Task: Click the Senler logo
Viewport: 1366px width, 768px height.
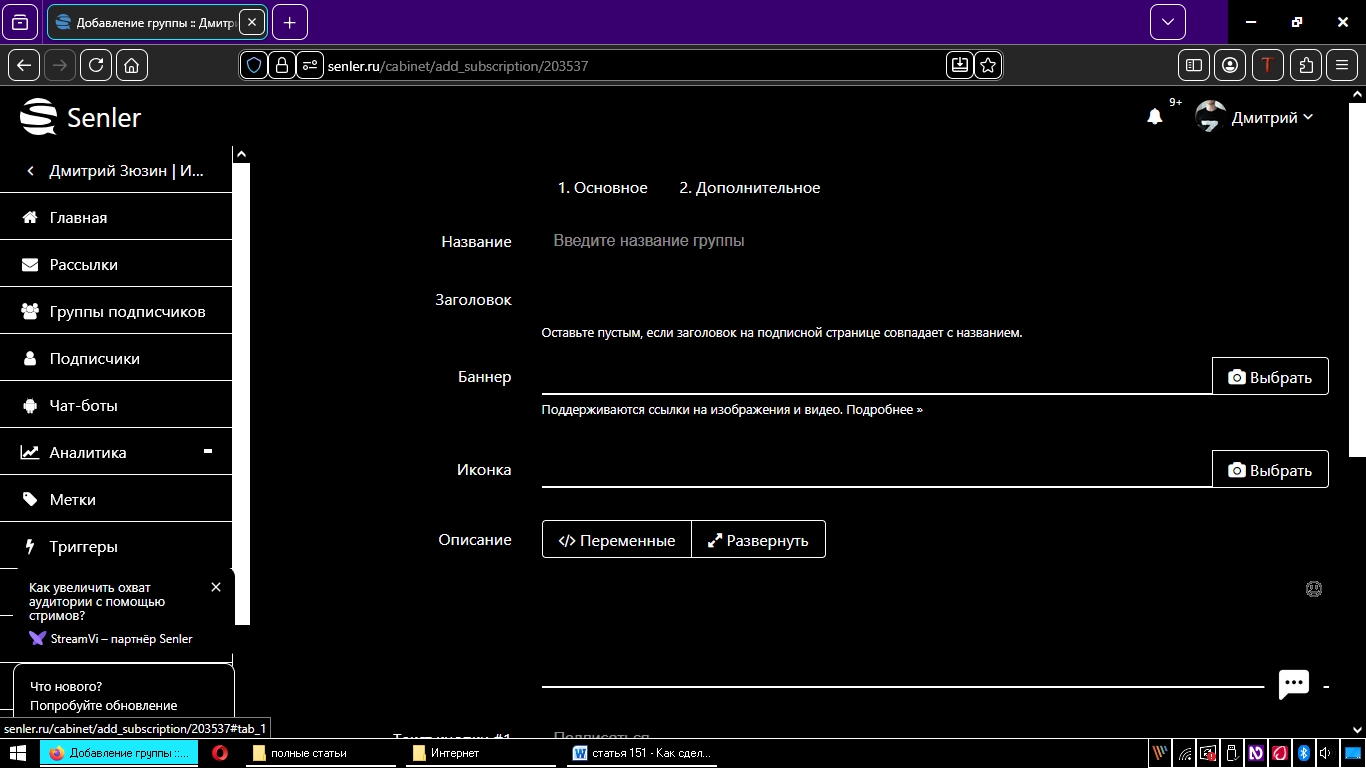Action: tap(81, 118)
